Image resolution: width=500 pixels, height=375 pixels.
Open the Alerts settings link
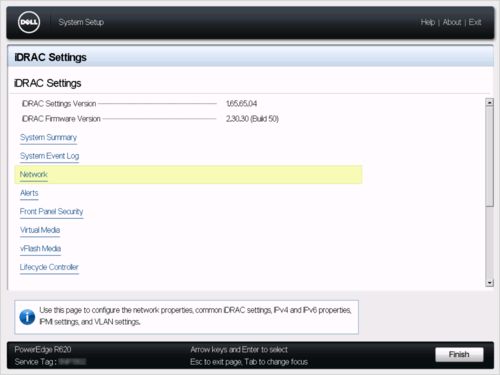coord(29,193)
